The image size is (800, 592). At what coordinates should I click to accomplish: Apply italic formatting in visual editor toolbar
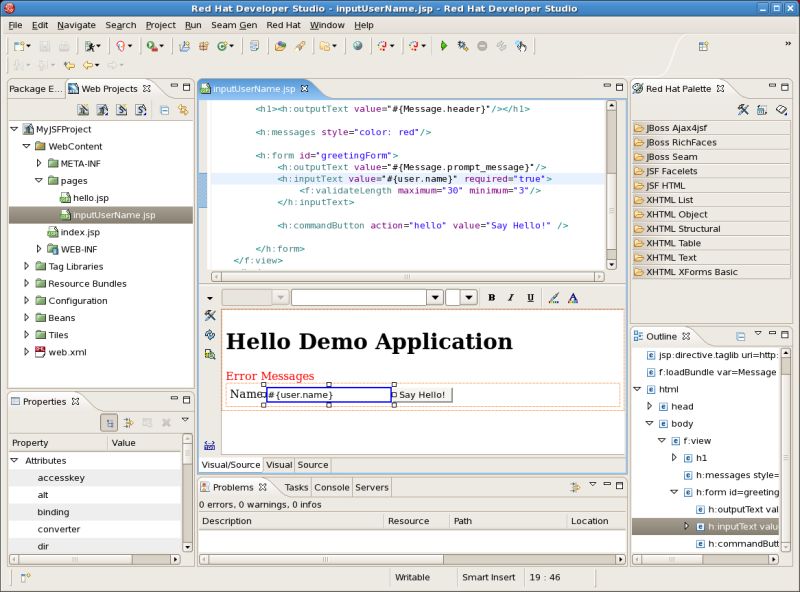(511, 297)
